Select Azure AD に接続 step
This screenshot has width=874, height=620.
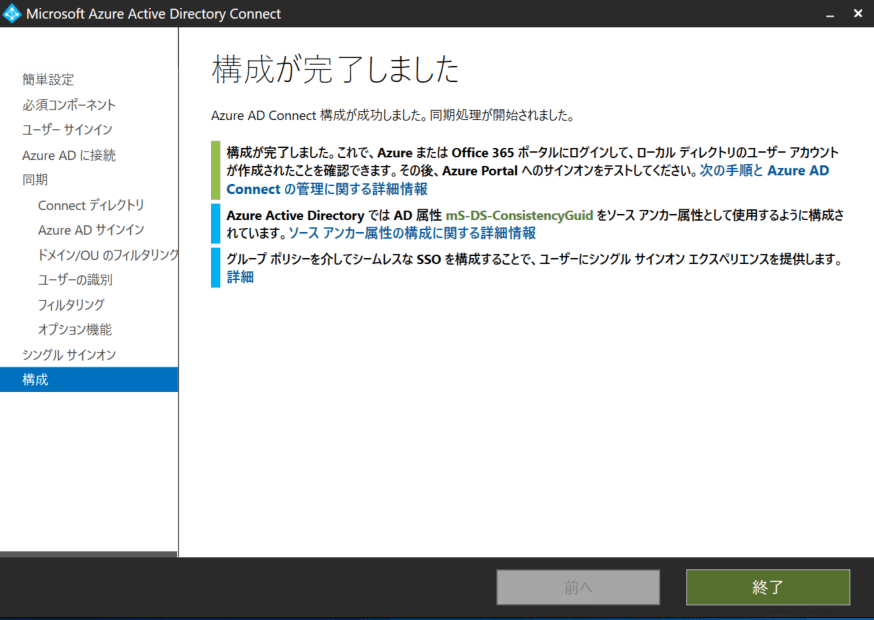[x=69, y=155]
